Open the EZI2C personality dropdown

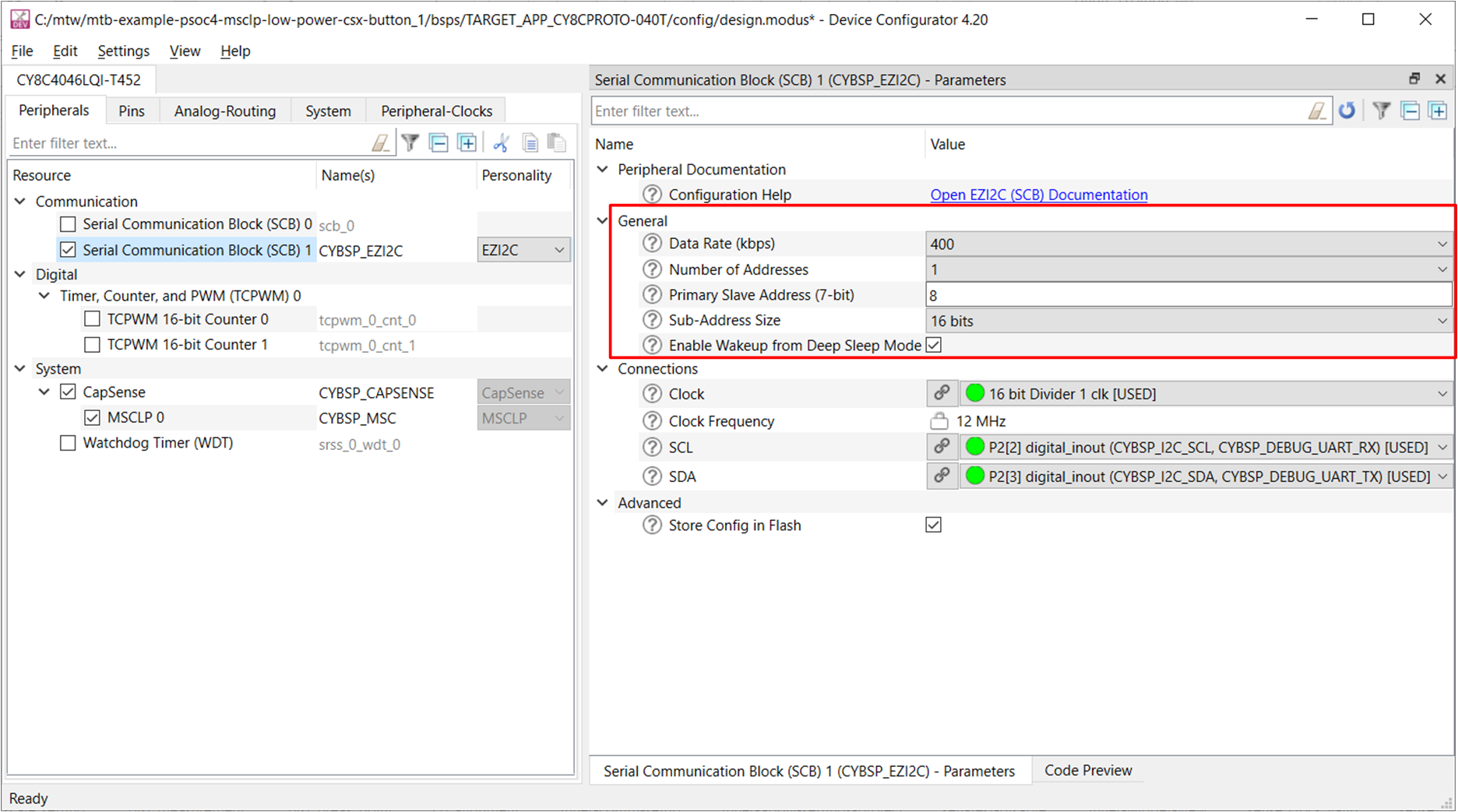click(523, 250)
